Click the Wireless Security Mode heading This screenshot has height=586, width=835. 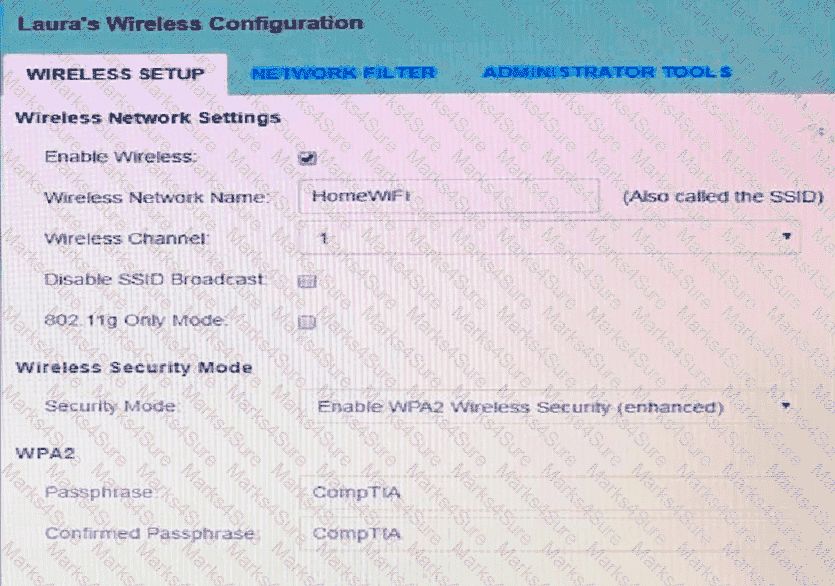(x=134, y=367)
